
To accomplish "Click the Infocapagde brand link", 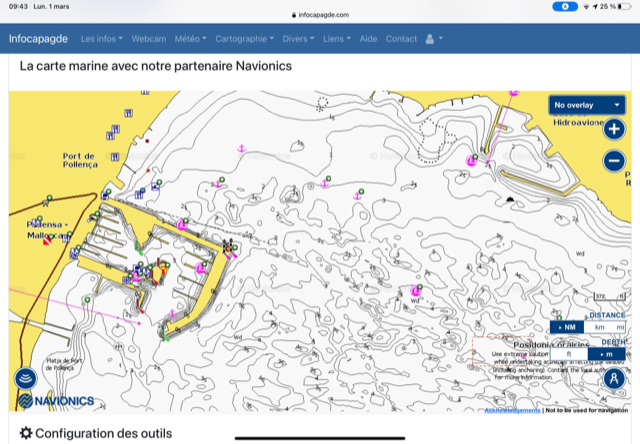I will [38, 39].
